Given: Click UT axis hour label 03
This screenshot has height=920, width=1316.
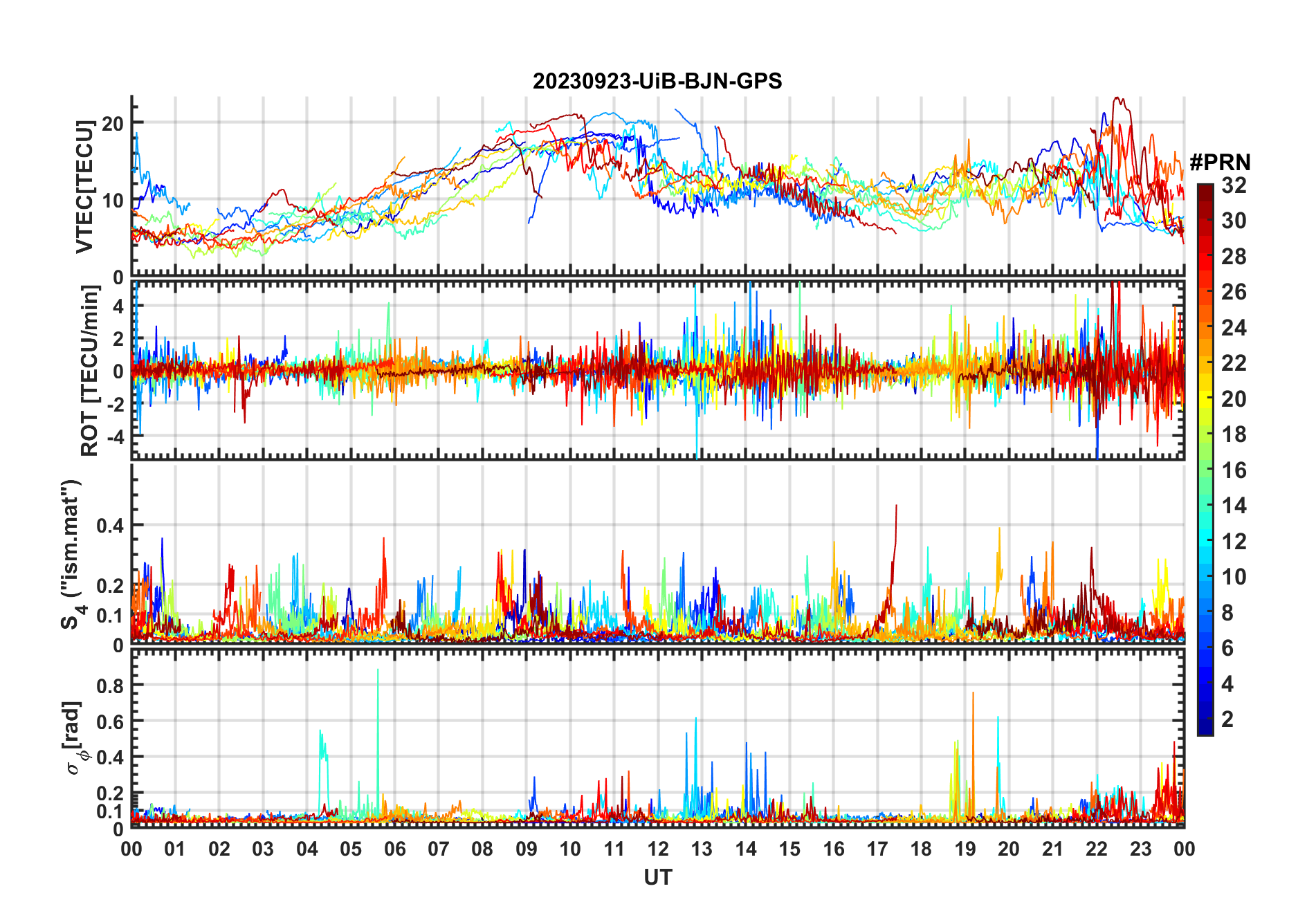Looking at the screenshot, I should pyautogui.click(x=263, y=849).
